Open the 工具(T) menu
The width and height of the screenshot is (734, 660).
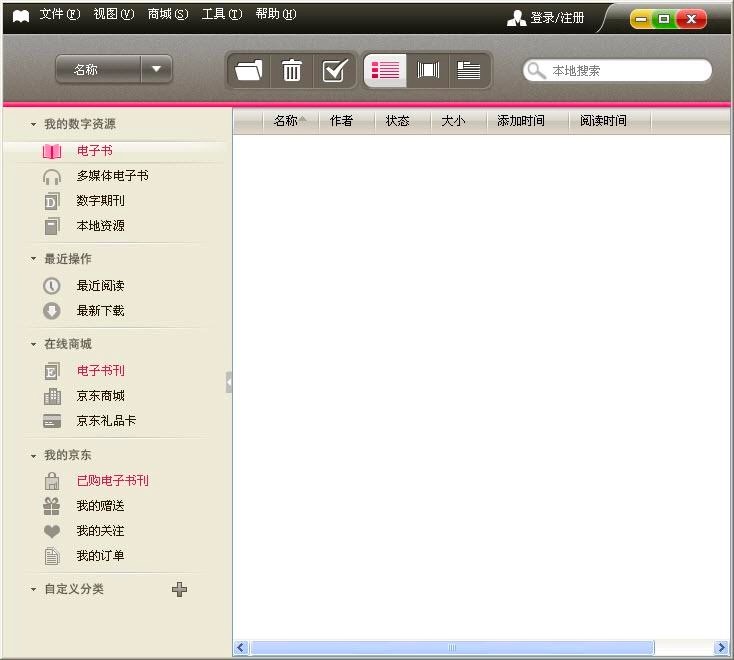[x=221, y=14]
